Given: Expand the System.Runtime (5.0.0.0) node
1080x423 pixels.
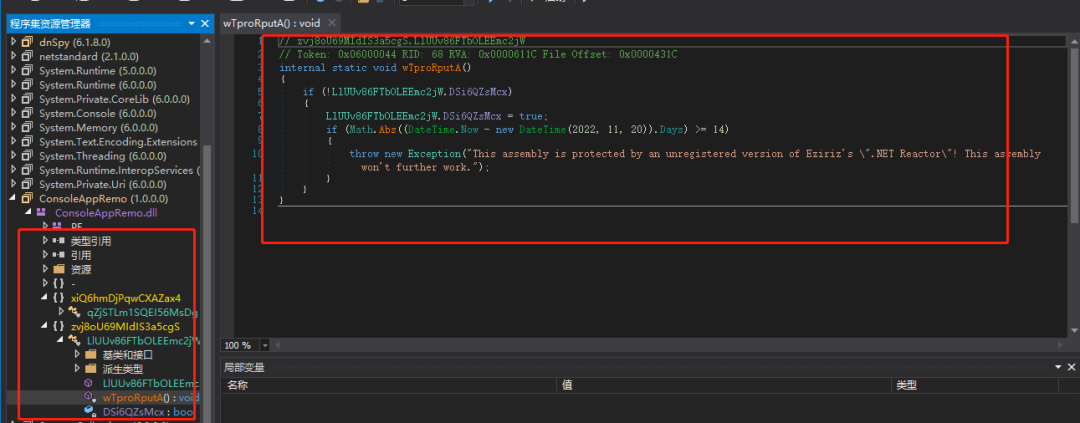Looking at the screenshot, I should 13,71.
